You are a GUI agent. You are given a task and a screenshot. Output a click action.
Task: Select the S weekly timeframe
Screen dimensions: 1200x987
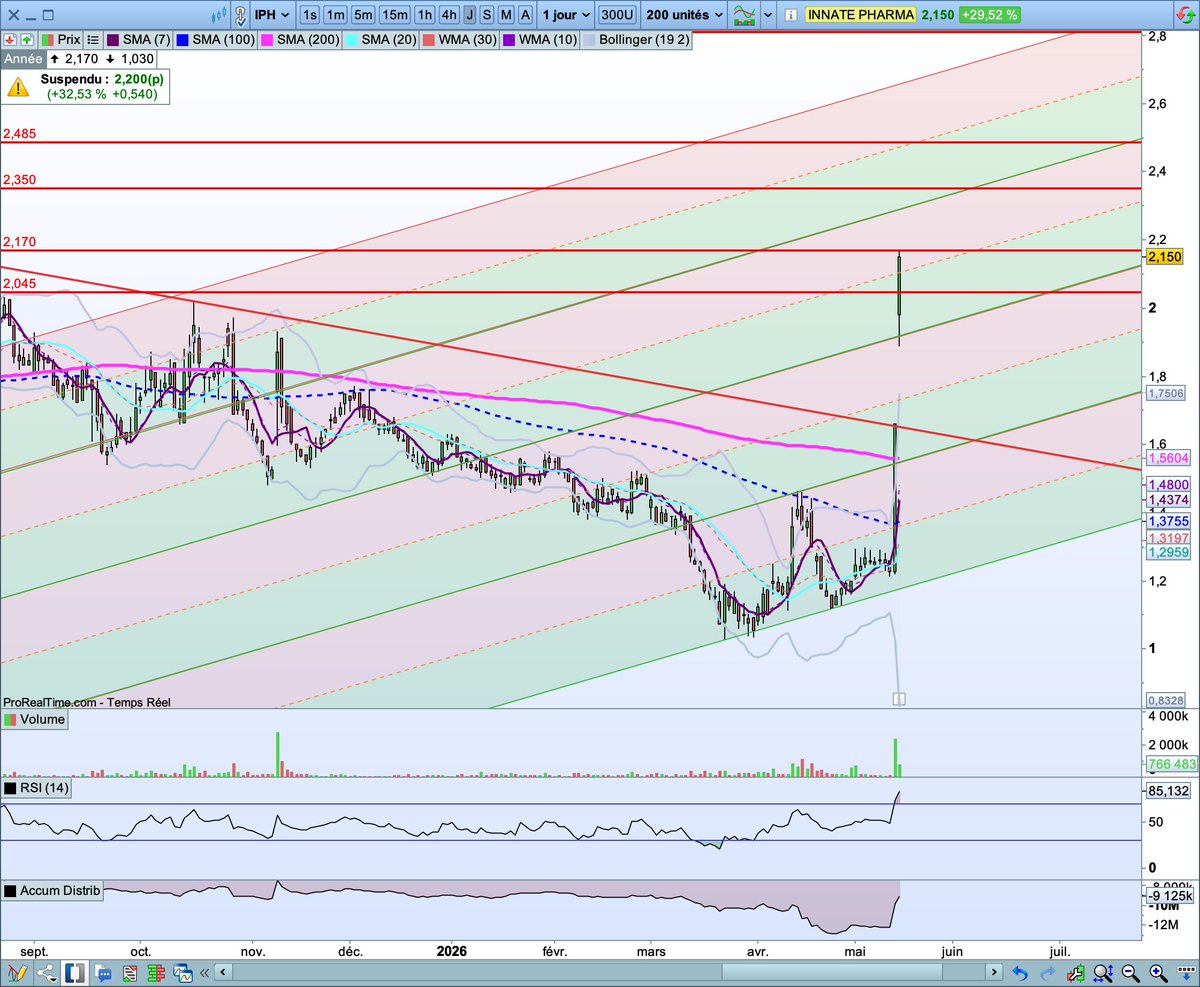tap(487, 15)
